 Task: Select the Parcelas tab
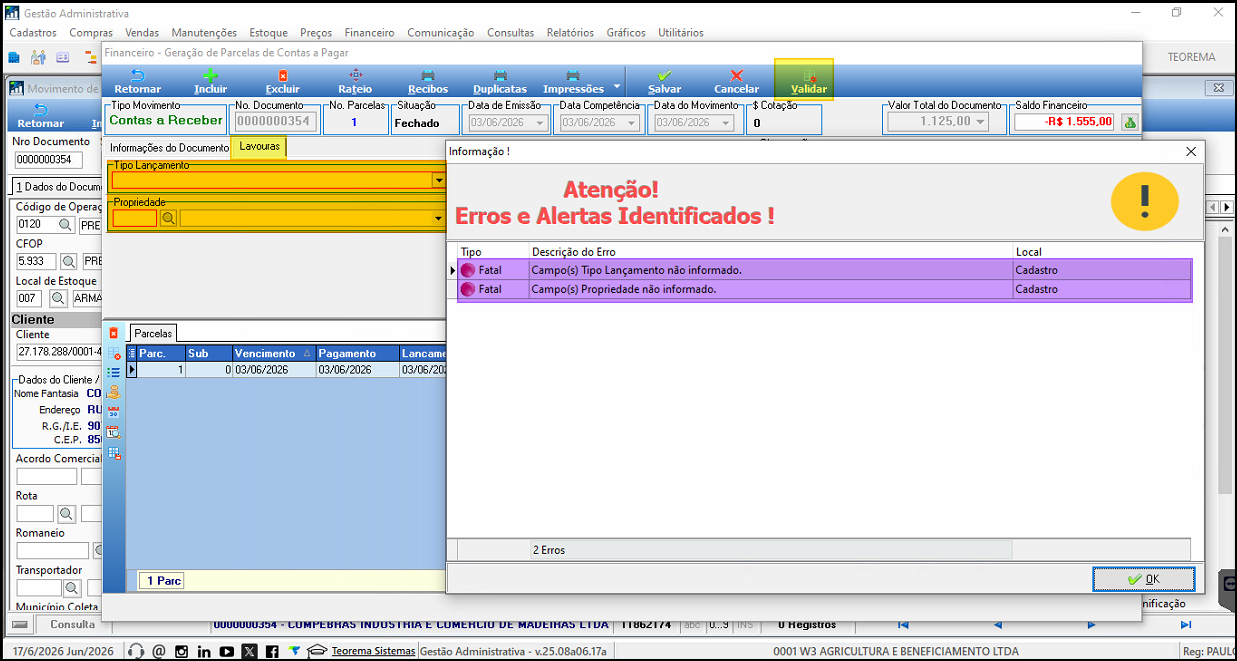click(153, 333)
